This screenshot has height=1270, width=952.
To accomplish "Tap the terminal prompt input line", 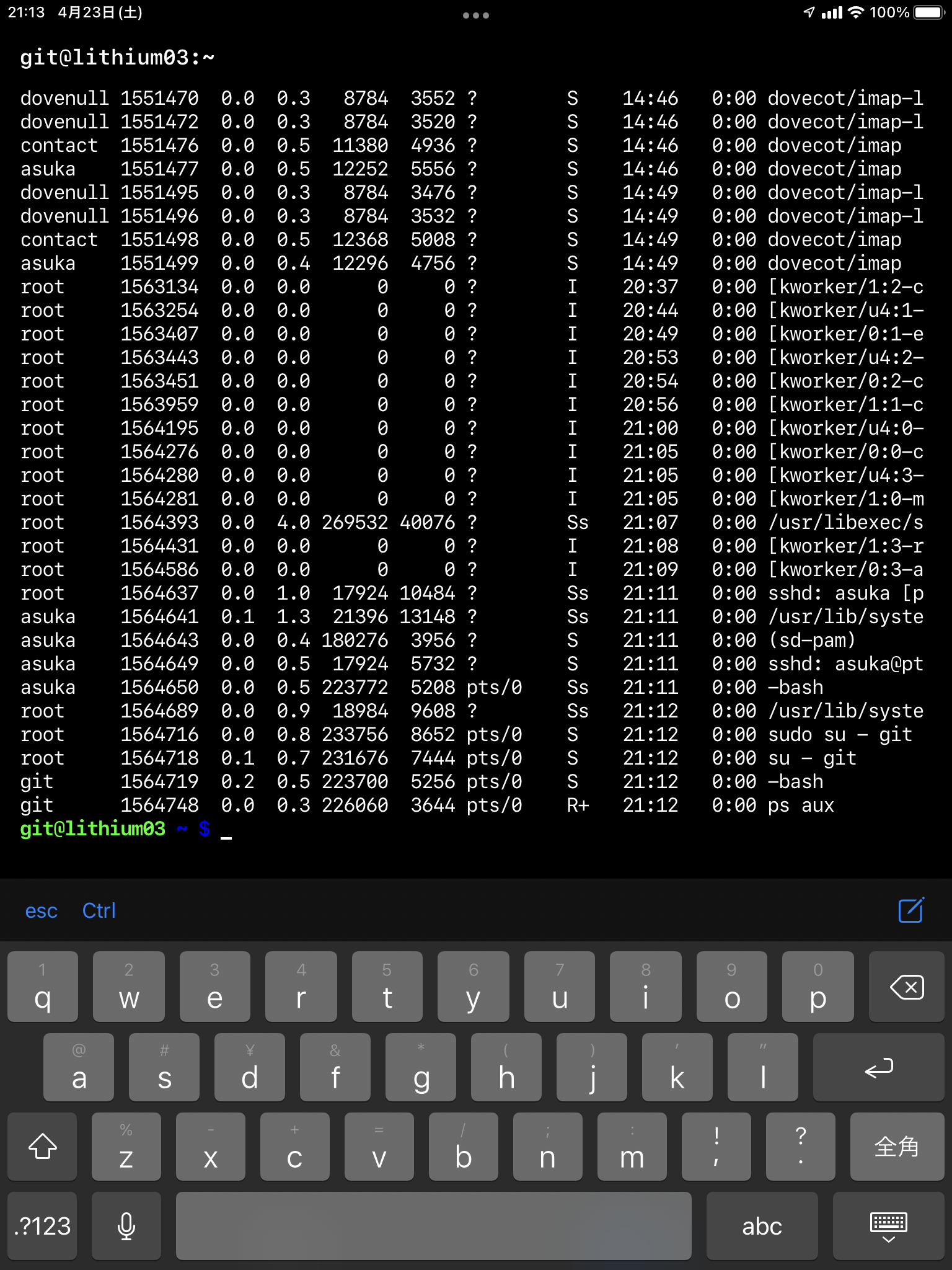I will 227,829.
